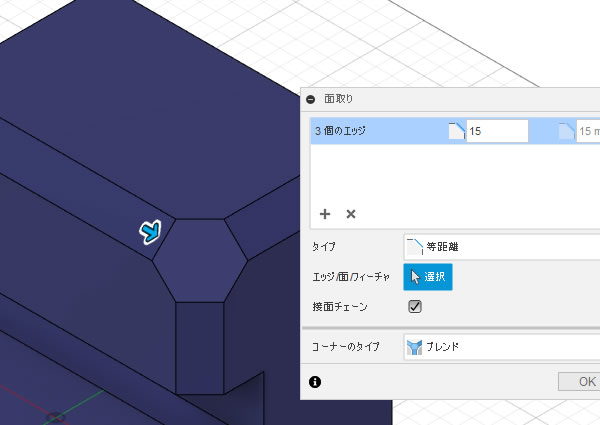Remove the selection set with X icon

point(351,214)
